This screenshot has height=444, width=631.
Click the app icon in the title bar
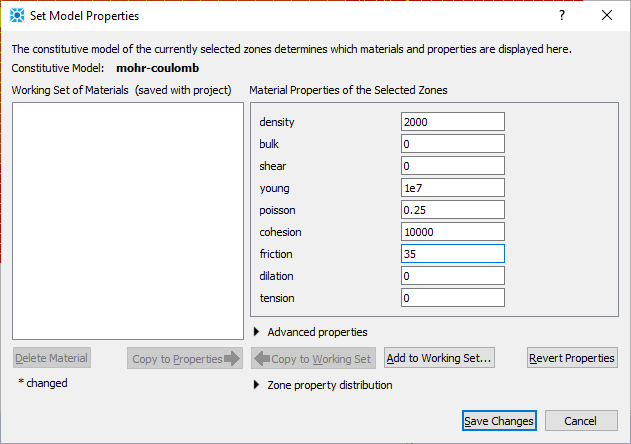point(17,16)
